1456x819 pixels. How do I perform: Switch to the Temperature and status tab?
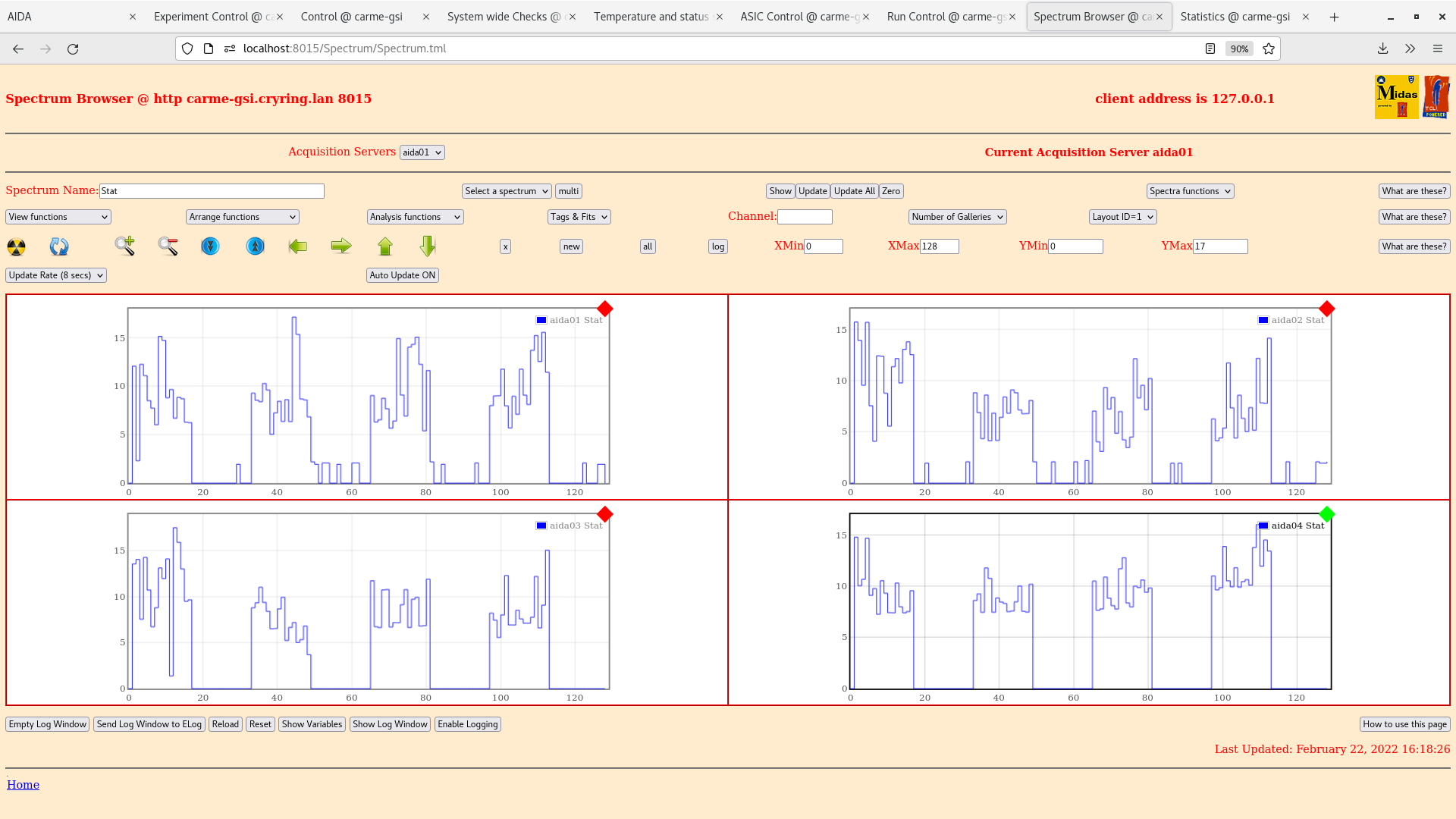pyautogui.click(x=651, y=17)
